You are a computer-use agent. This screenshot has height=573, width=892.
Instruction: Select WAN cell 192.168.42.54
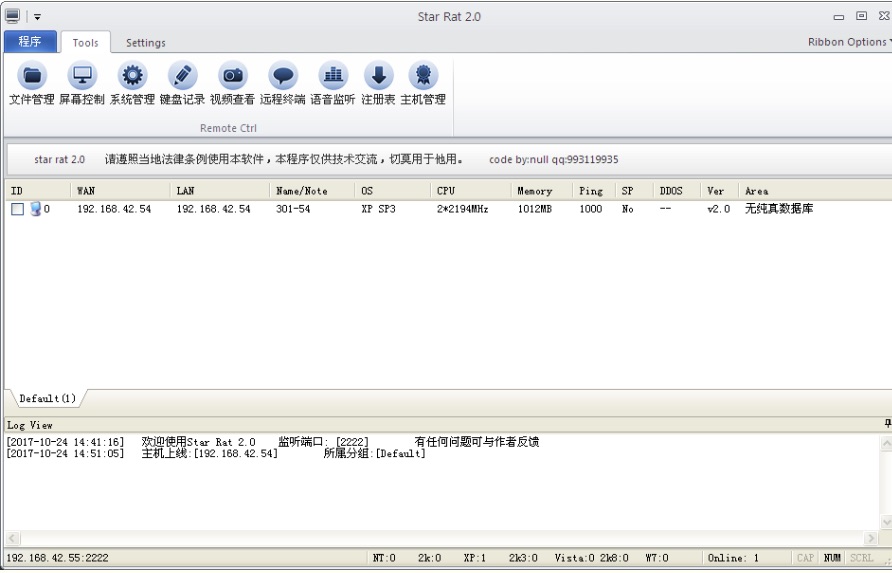(114, 209)
